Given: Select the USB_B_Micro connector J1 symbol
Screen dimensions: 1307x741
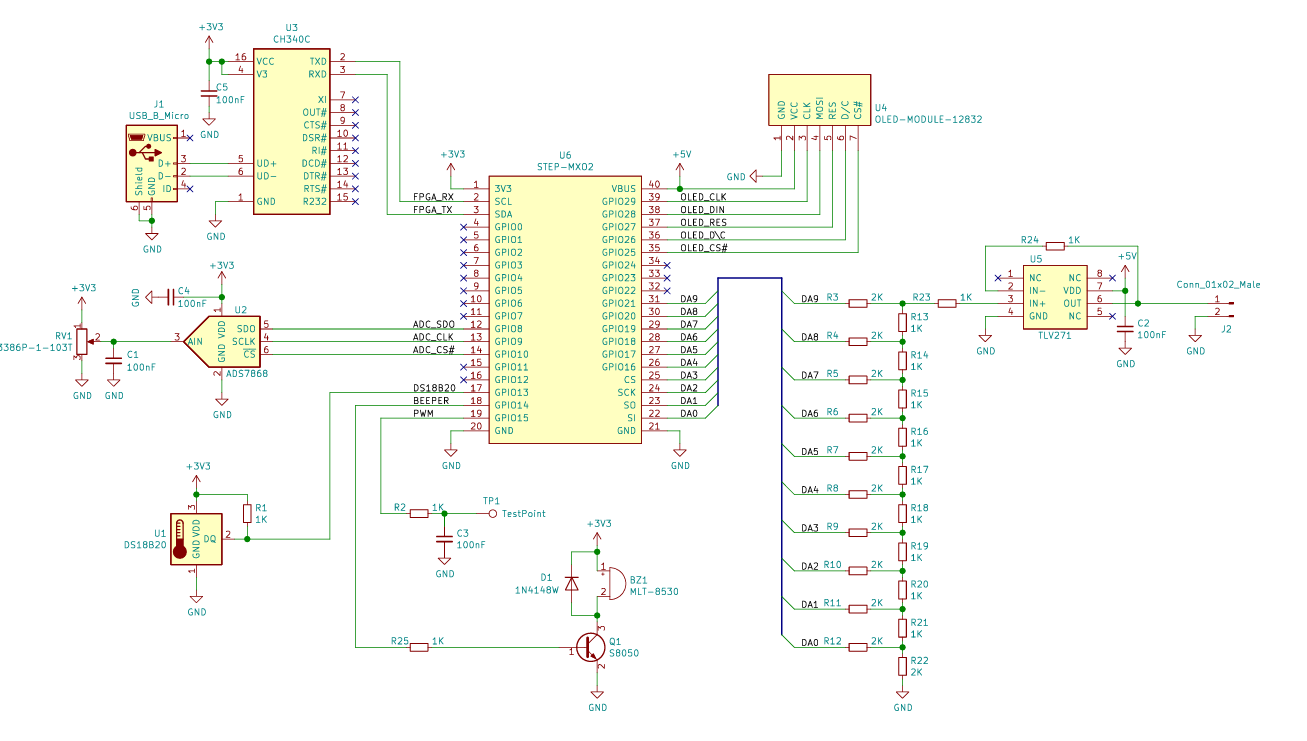Looking at the screenshot, I should point(152,164).
